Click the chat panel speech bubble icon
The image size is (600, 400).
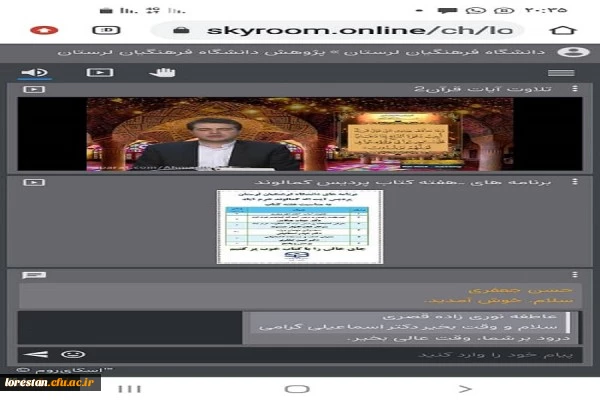pos(34,275)
